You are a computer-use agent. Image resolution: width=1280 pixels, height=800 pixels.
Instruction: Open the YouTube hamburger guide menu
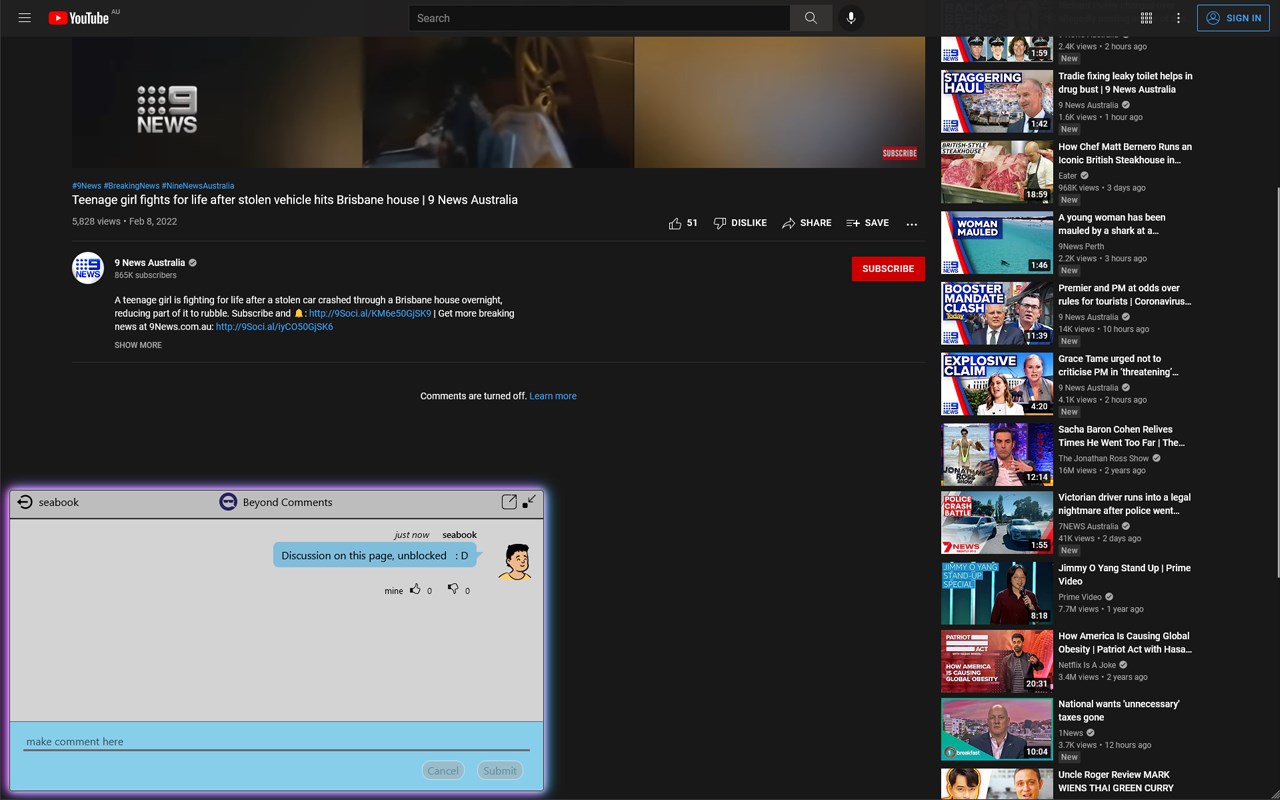pyautogui.click(x=25, y=18)
